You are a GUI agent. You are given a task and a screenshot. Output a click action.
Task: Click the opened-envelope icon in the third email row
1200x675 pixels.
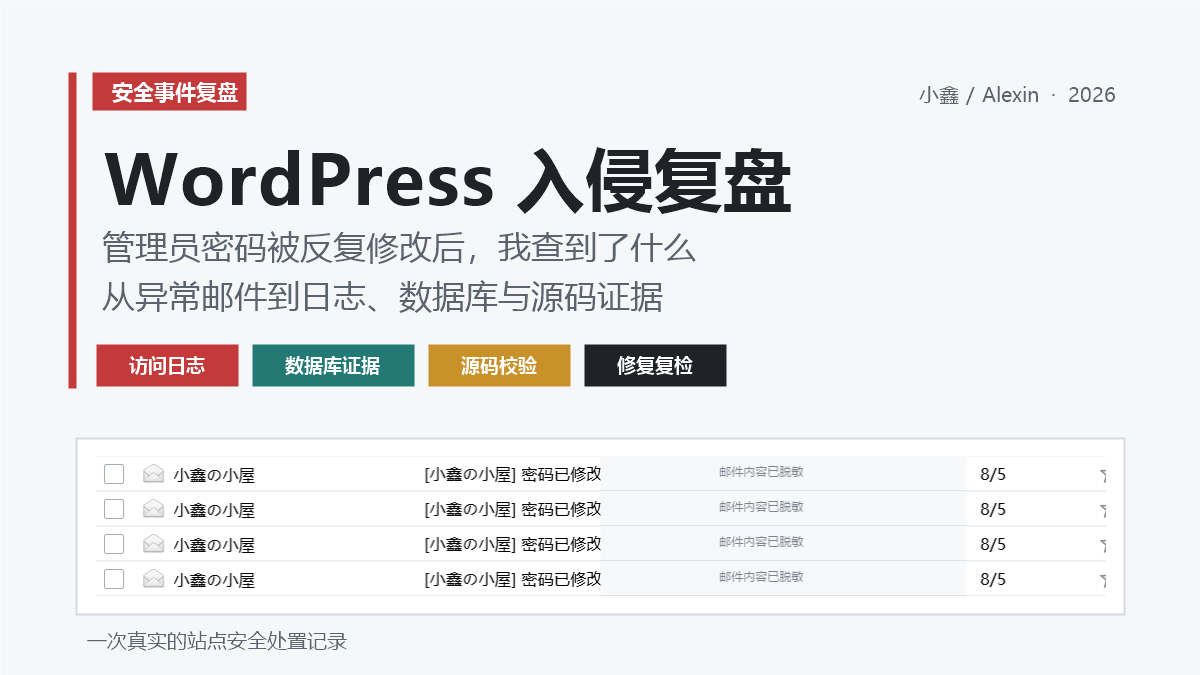point(153,544)
